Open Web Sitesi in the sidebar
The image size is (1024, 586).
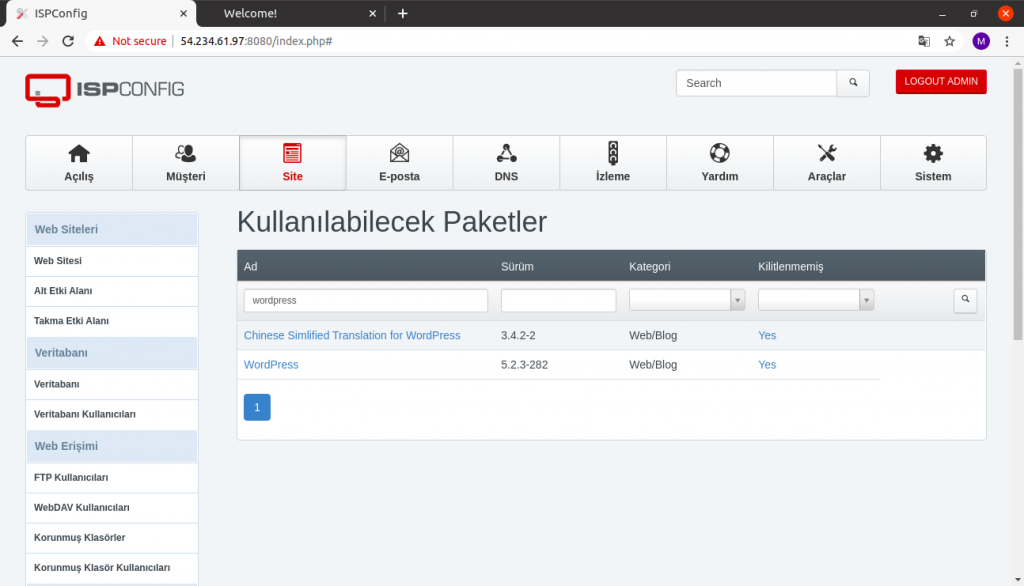coord(112,261)
